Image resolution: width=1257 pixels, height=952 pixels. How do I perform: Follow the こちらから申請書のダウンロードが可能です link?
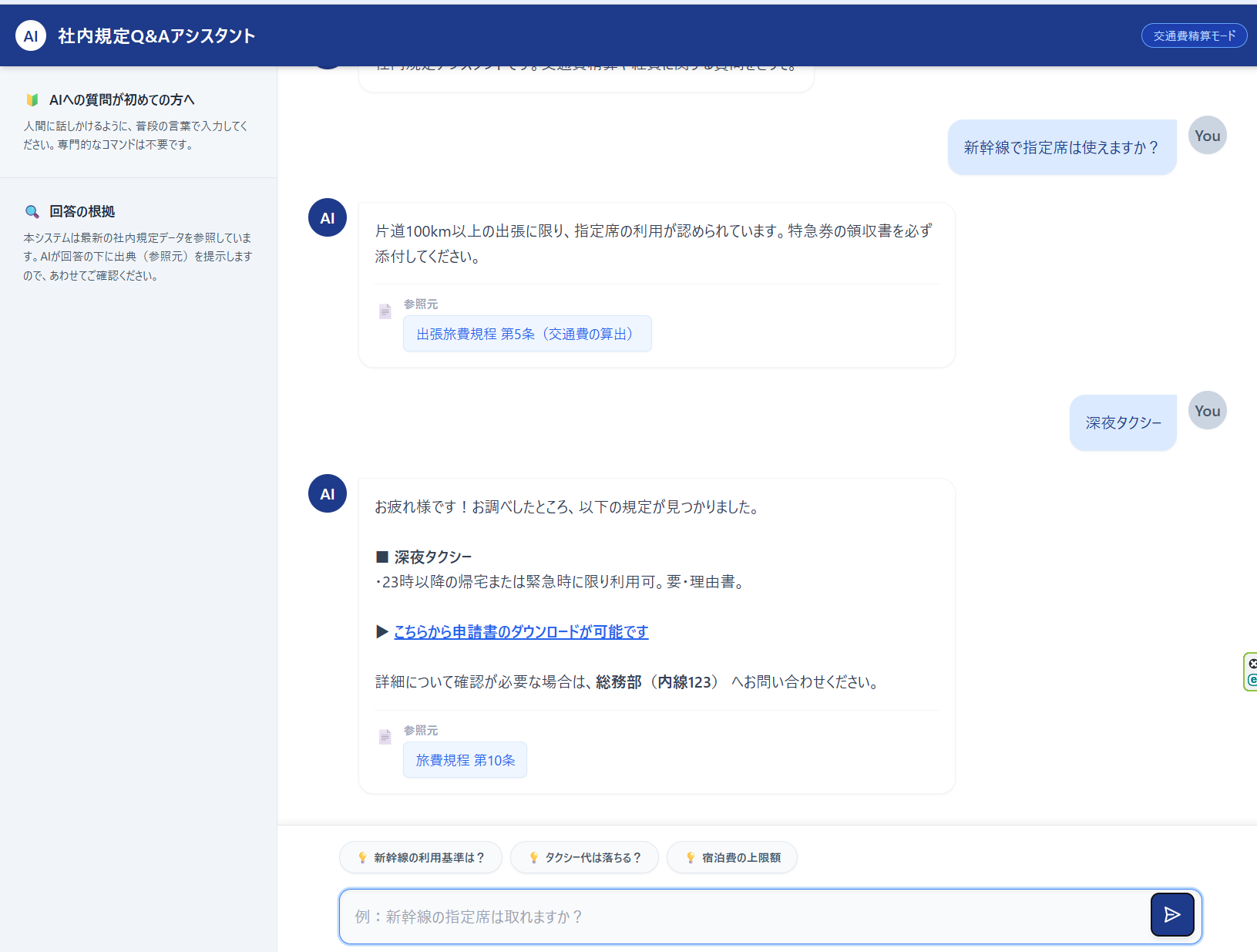521,631
